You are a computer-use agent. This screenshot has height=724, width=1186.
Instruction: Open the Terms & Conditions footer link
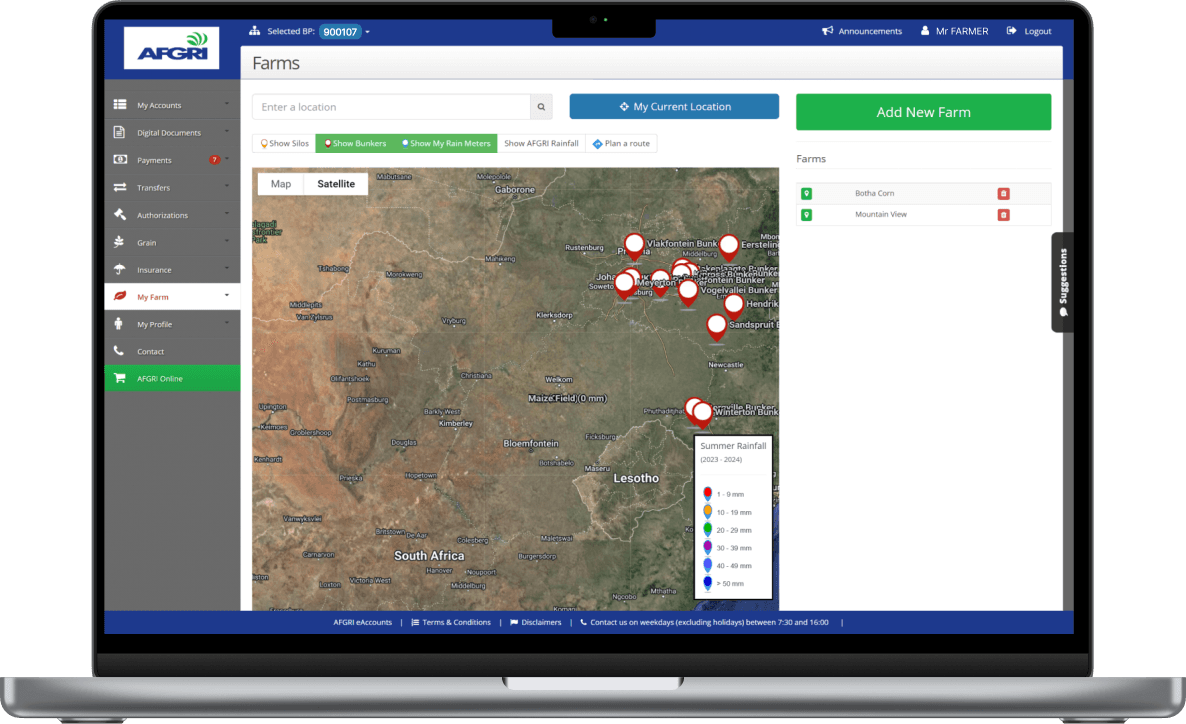[x=451, y=623]
